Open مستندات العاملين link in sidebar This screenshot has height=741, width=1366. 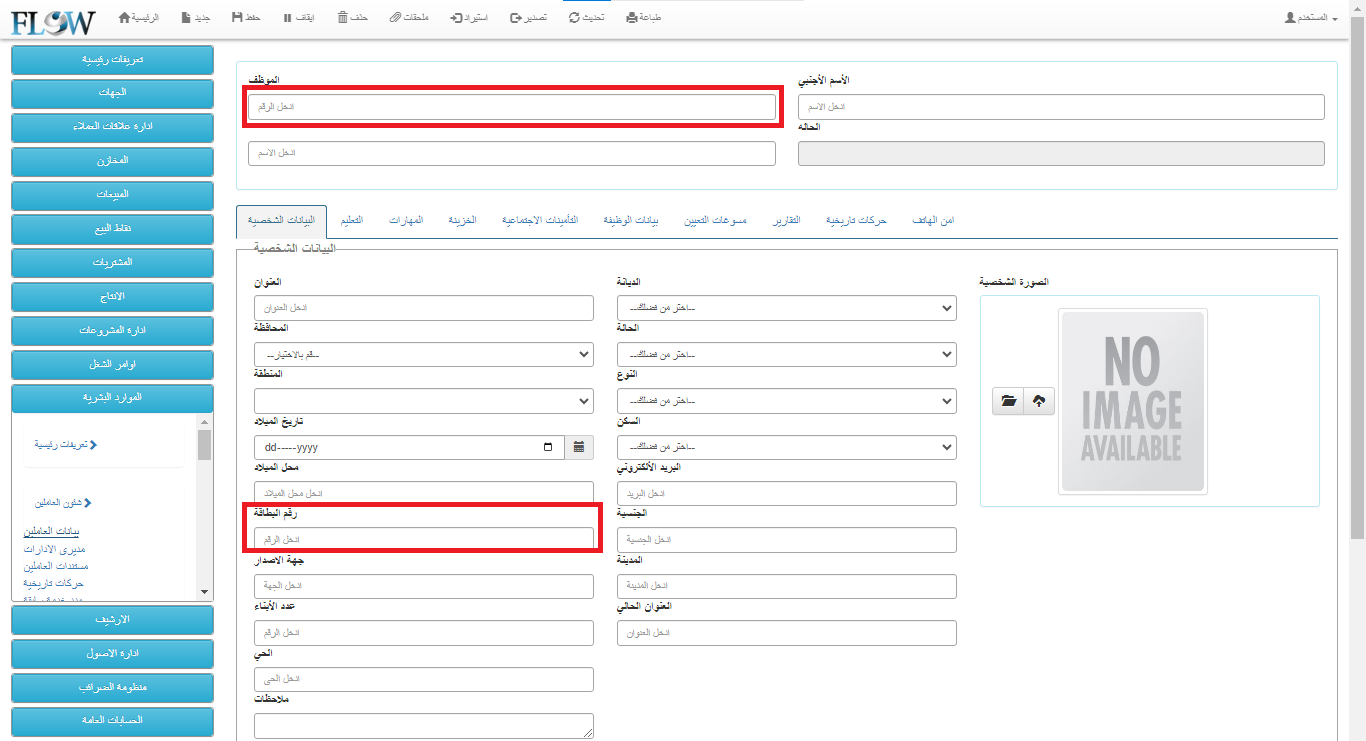[x=55, y=566]
